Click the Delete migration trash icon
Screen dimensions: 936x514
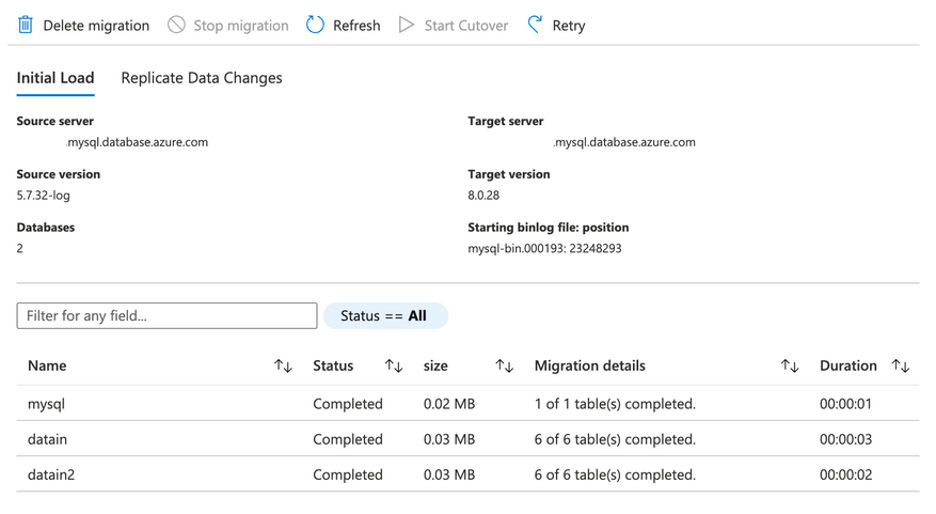[26, 25]
